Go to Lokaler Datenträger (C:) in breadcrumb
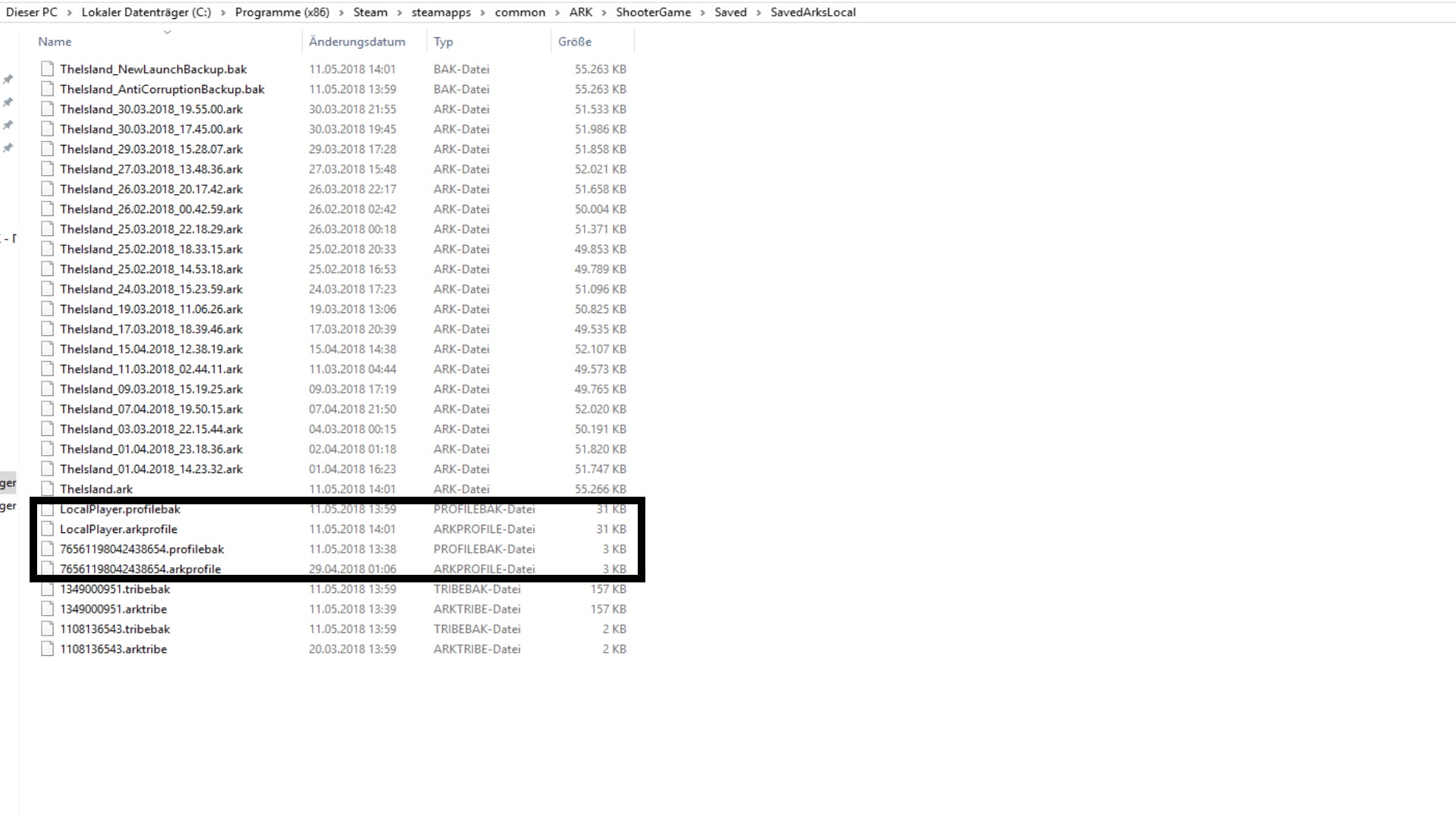Viewport: 1456px width, 819px height. (x=146, y=12)
